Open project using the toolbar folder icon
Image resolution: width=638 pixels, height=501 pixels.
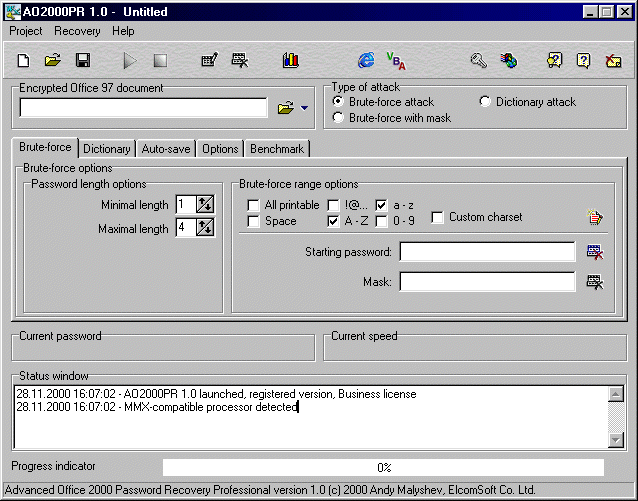pos(53,61)
